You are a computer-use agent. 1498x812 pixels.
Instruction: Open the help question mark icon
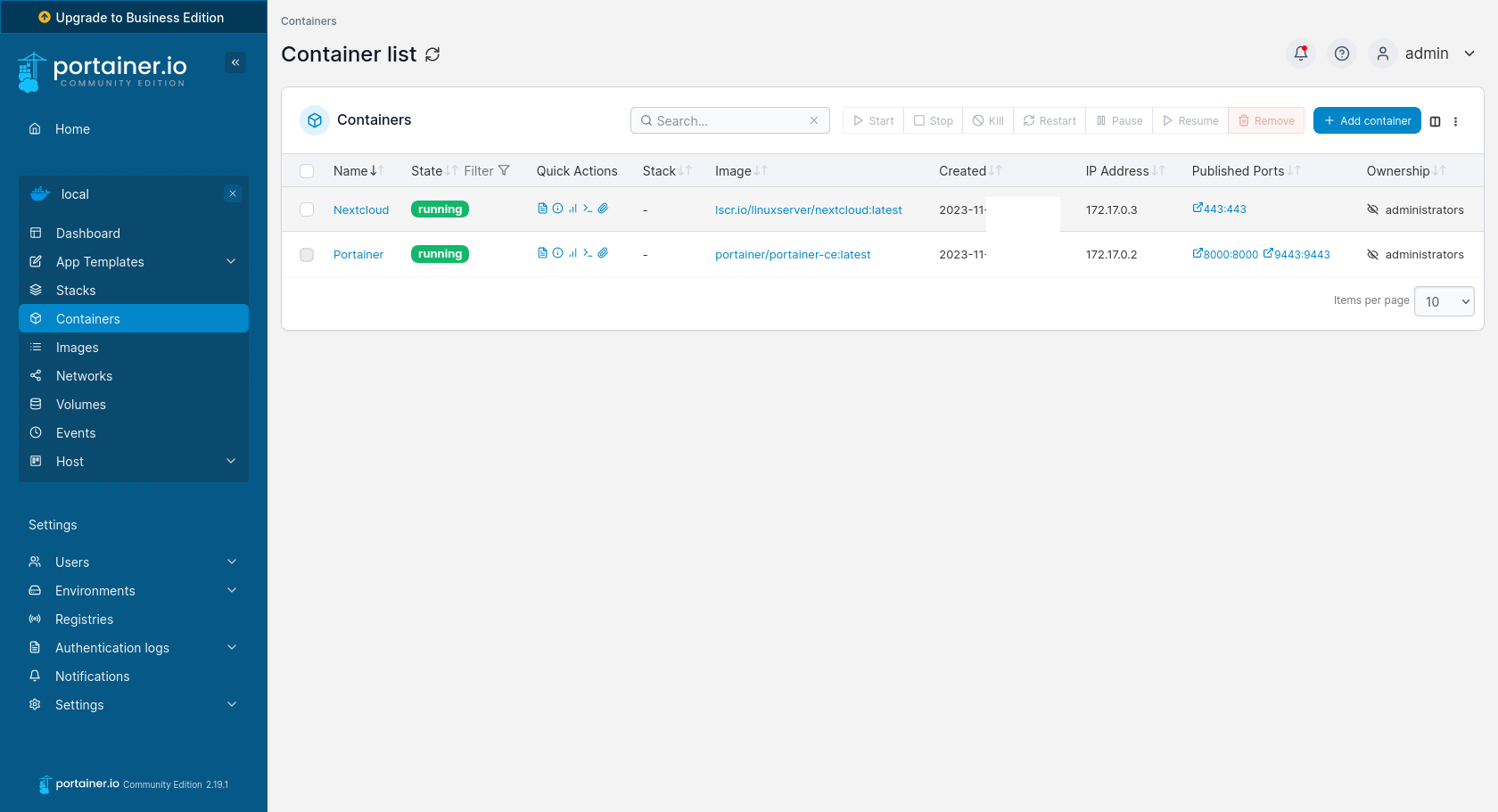pyautogui.click(x=1341, y=53)
